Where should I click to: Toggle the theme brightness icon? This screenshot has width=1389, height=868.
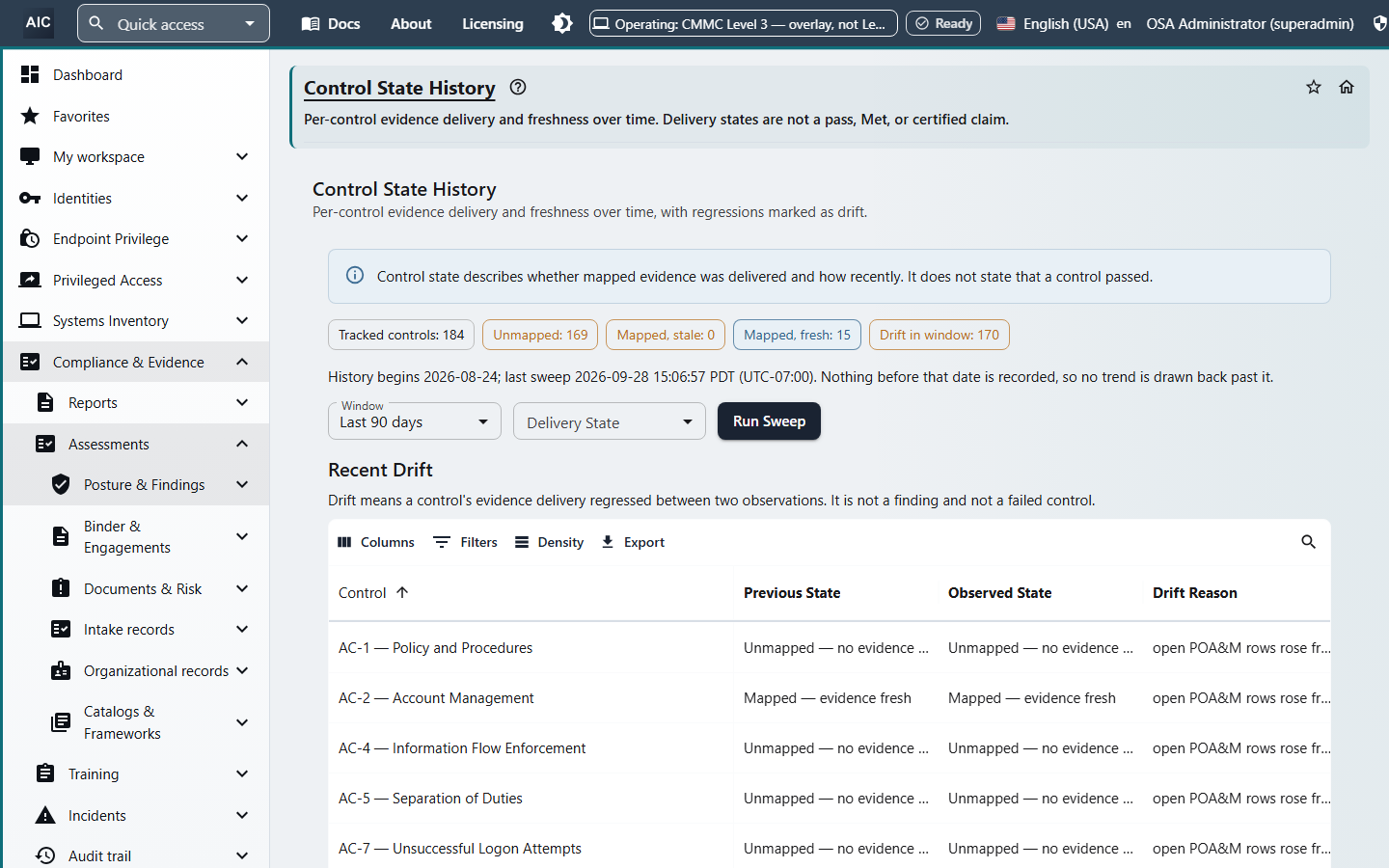click(x=562, y=23)
